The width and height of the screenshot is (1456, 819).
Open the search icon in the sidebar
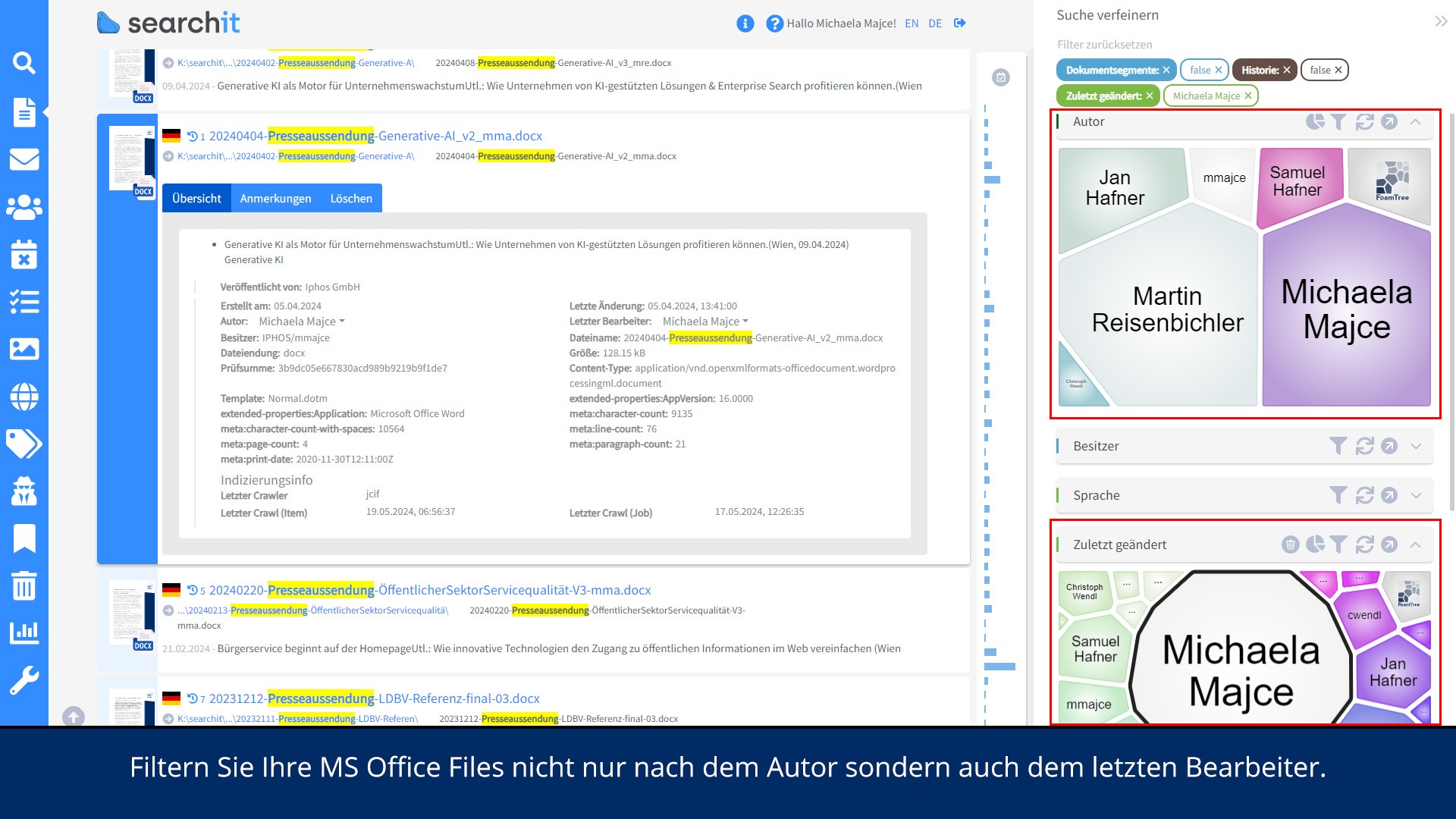click(x=24, y=63)
